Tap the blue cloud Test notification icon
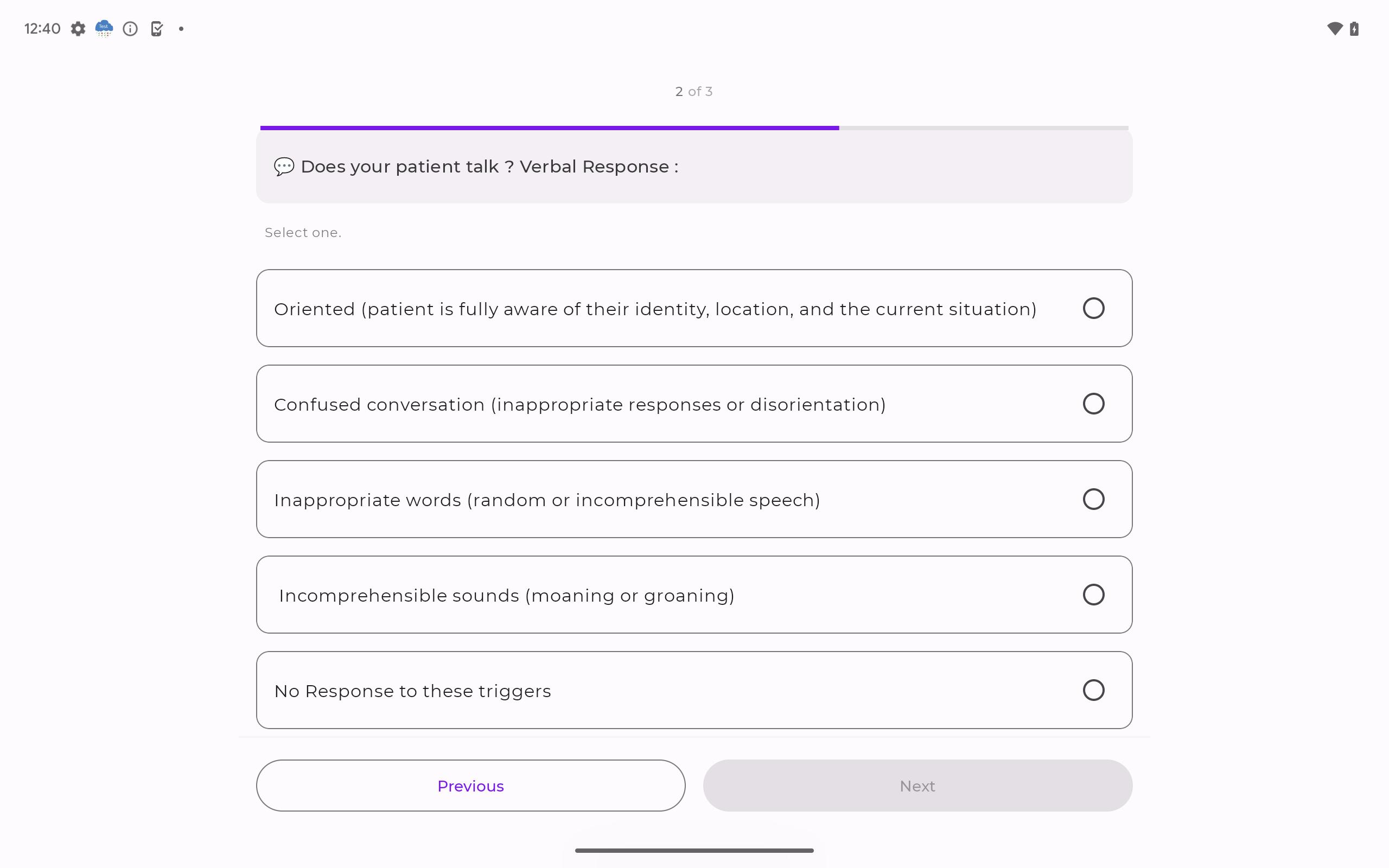 (x=104, y=29)
